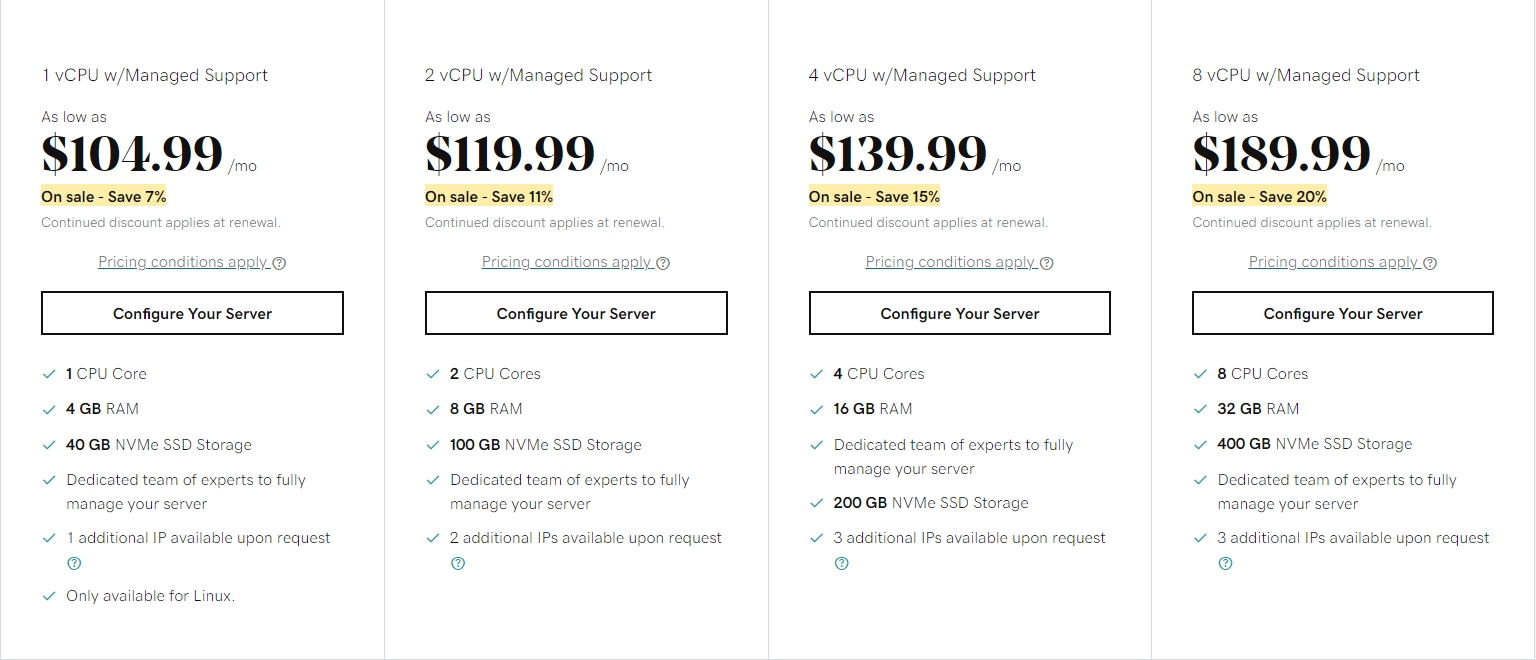
Task: Click the checkmark beside 1 CPU Core
Action: pyautogui.click(x=49, y=372)
